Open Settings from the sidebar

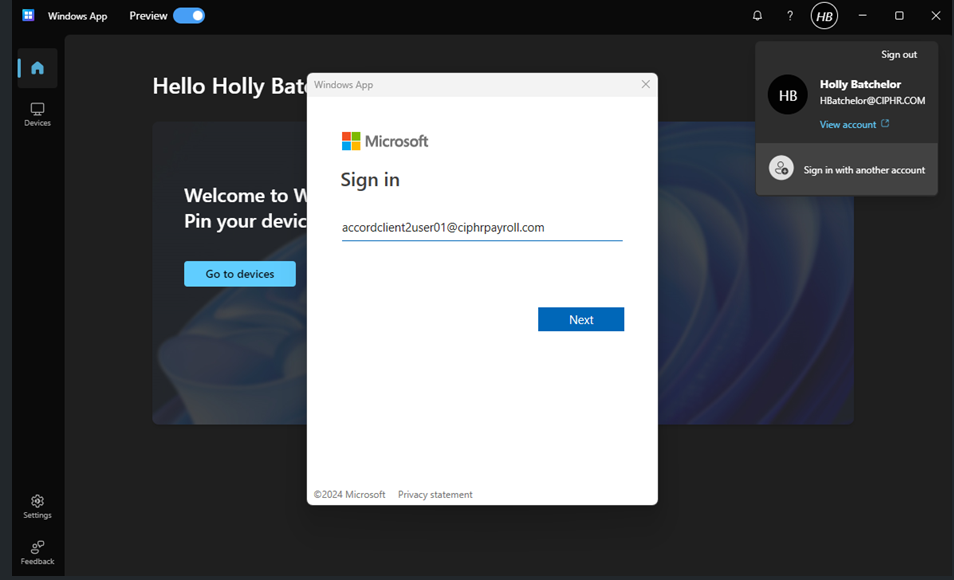pyautogui.click(x=37, y=506)
